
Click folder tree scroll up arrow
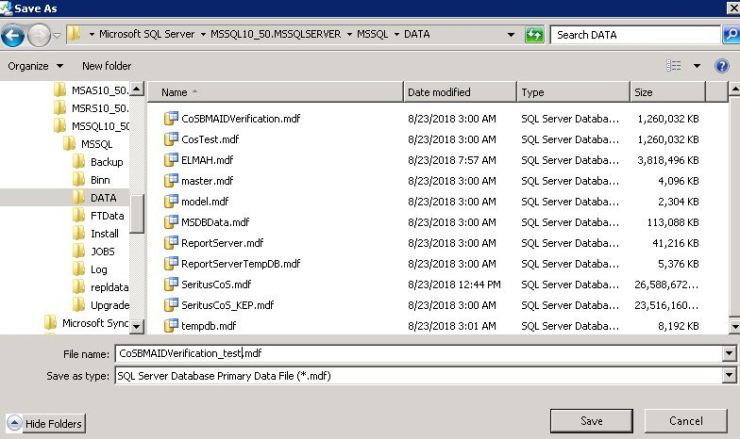click(x=136, y=89)
